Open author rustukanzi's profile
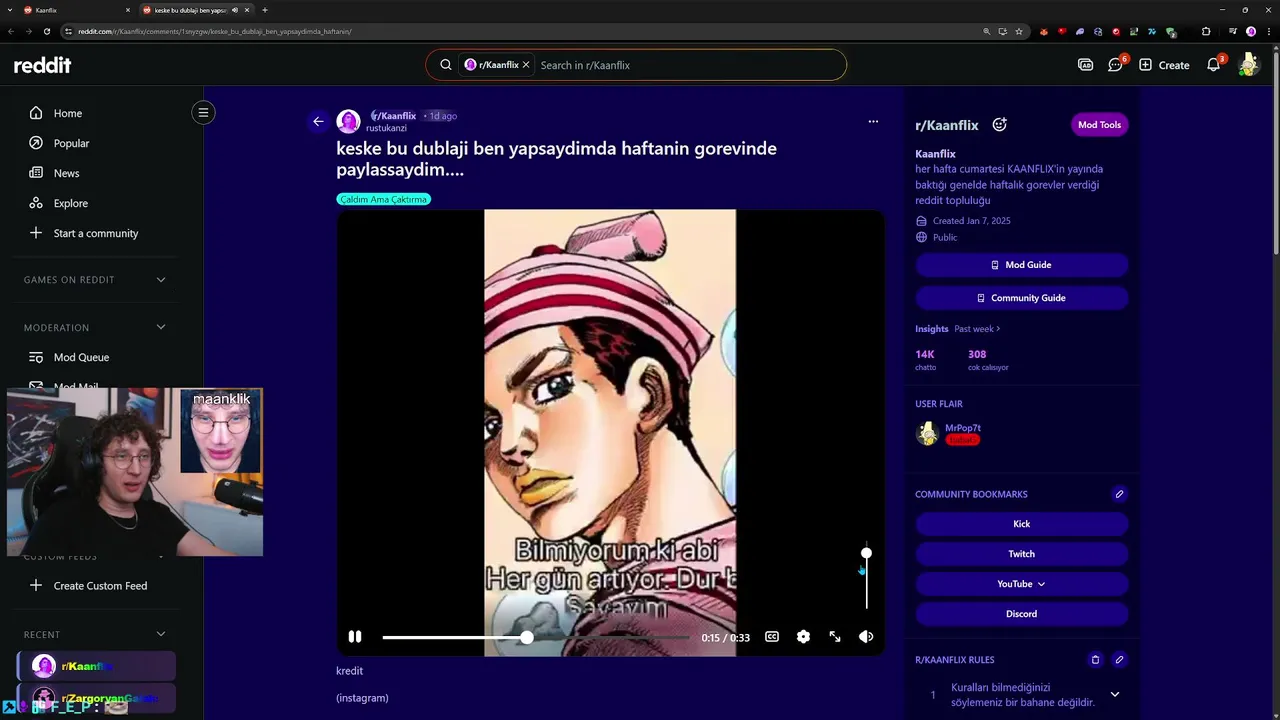 (386, 129)
